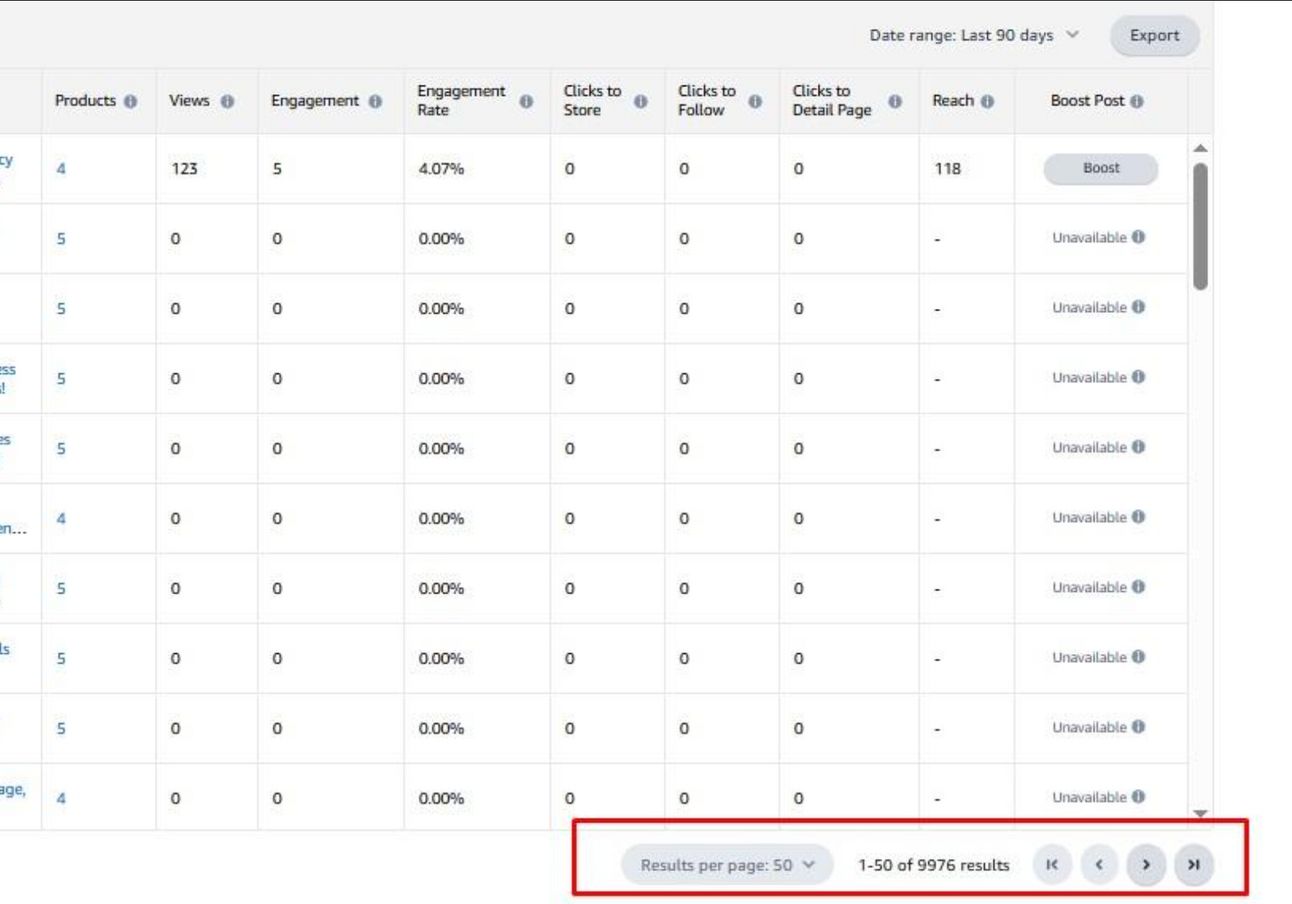Click the Export button
This screenshot has height=904, width=1292.
[1154, 36]
